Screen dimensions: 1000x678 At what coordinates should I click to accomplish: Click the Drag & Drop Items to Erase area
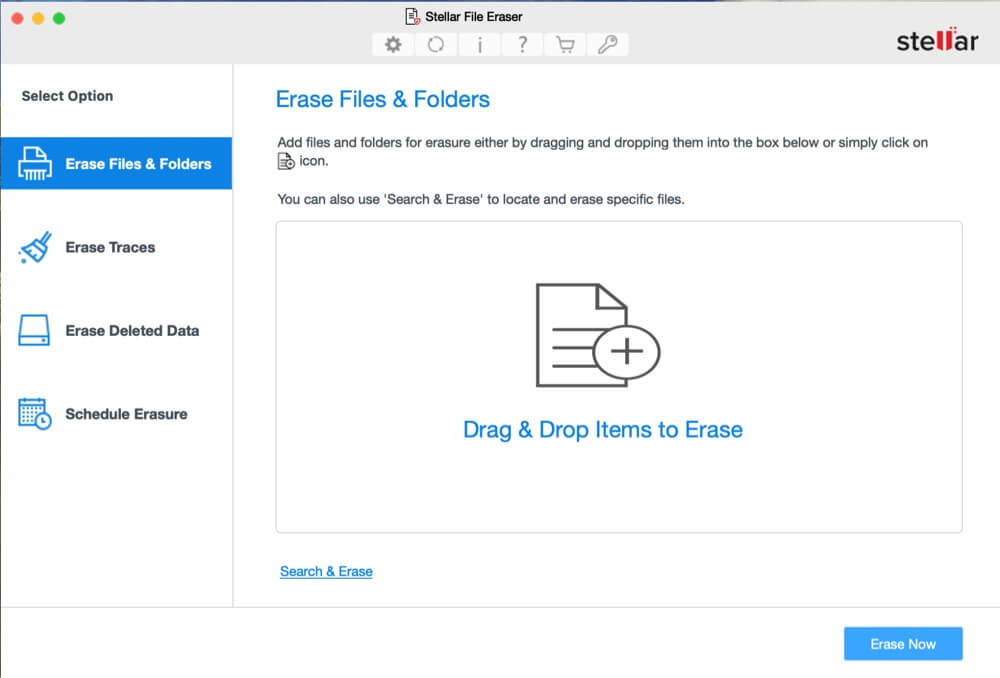[603, 430]
